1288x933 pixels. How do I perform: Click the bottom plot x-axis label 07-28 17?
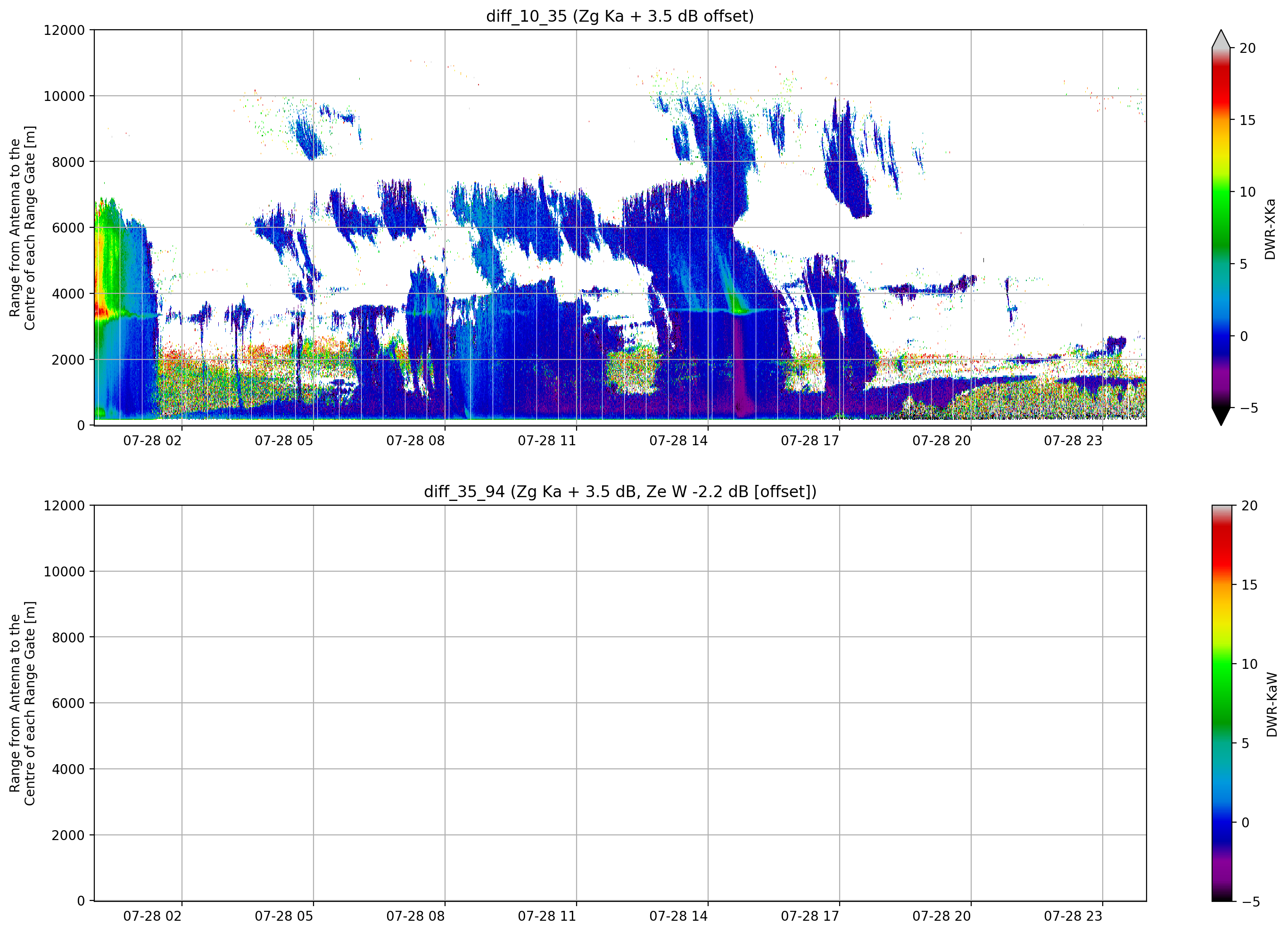coord(810,916)
